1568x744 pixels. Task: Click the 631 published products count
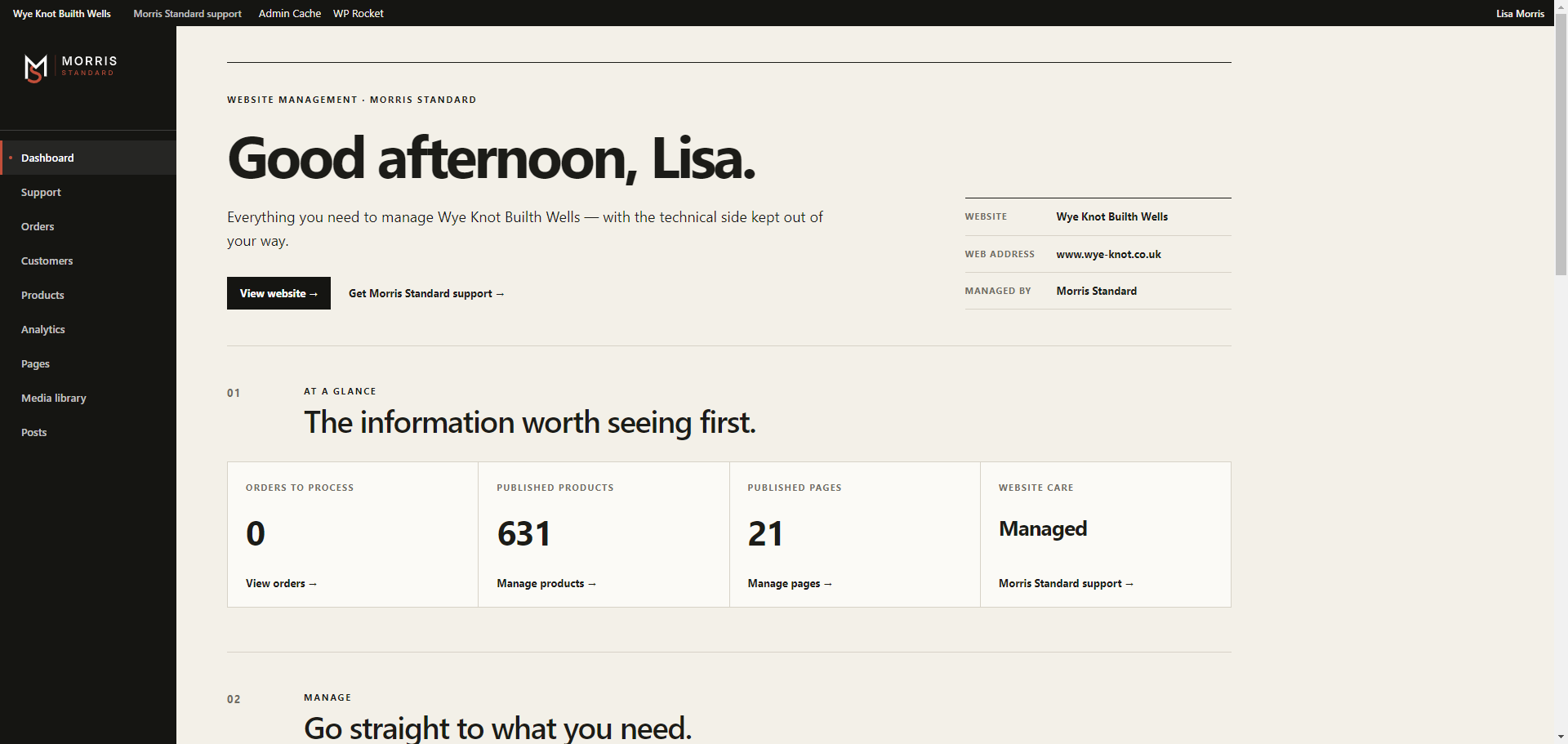[x=523, y=533]
